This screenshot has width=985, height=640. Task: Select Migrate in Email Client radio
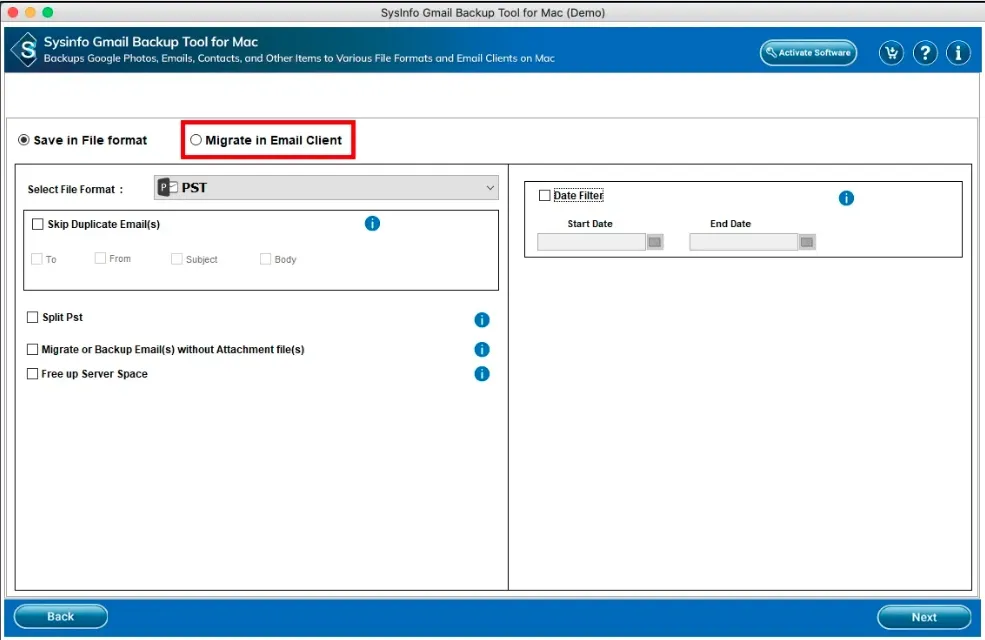tap(196, 140)
